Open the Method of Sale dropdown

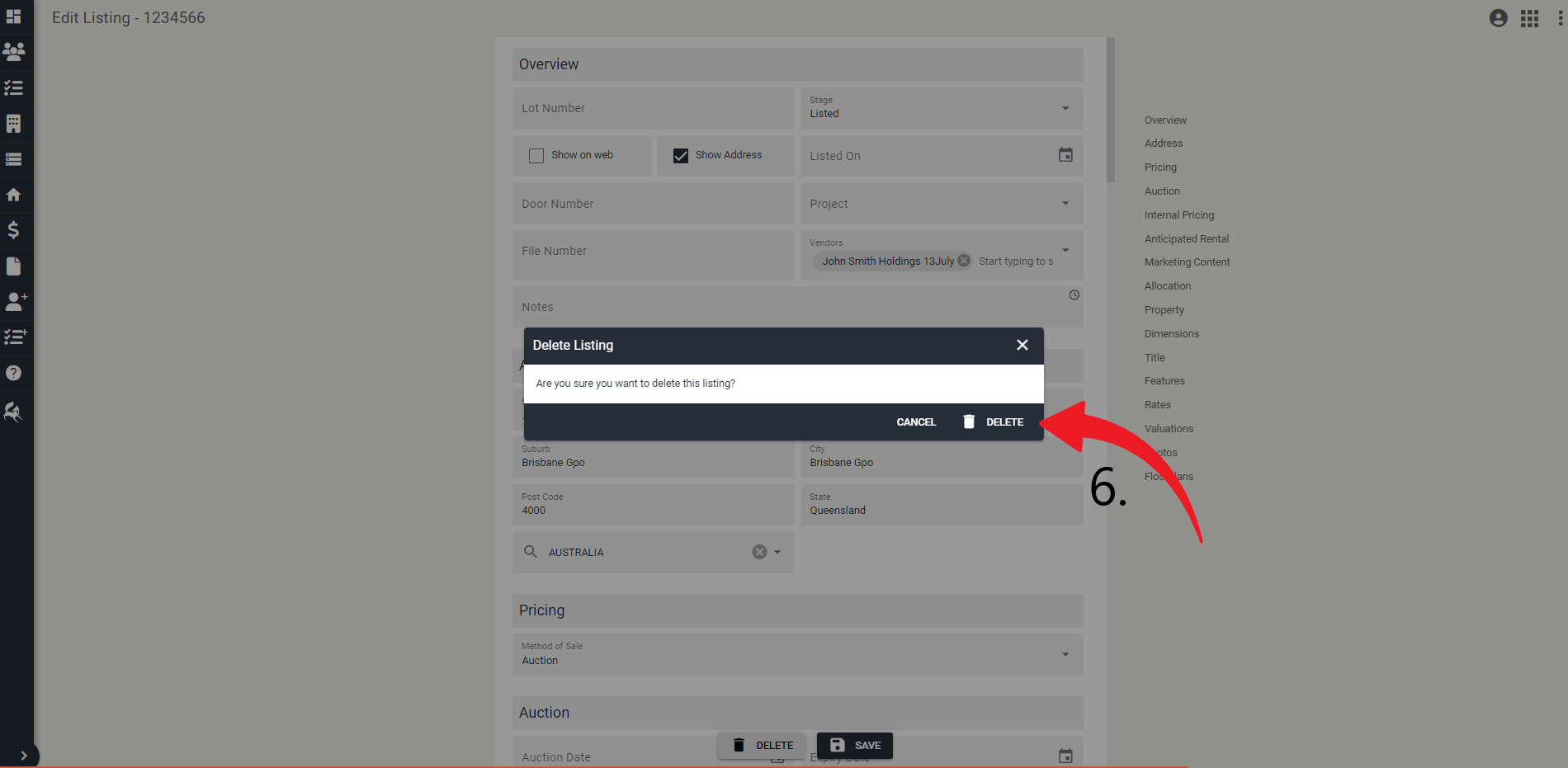(x=1064, y=654)
